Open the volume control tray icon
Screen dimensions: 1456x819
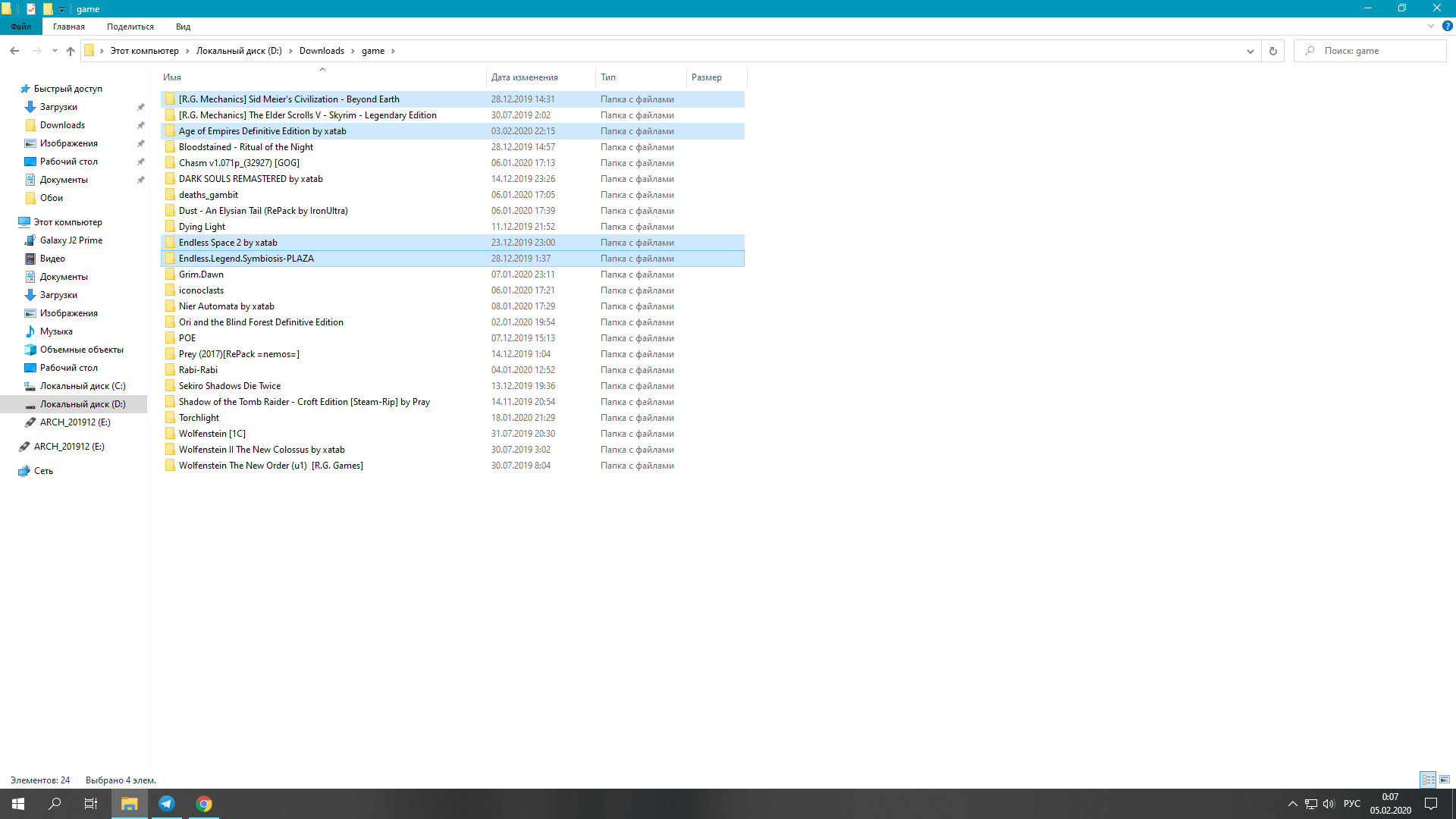1329,804
